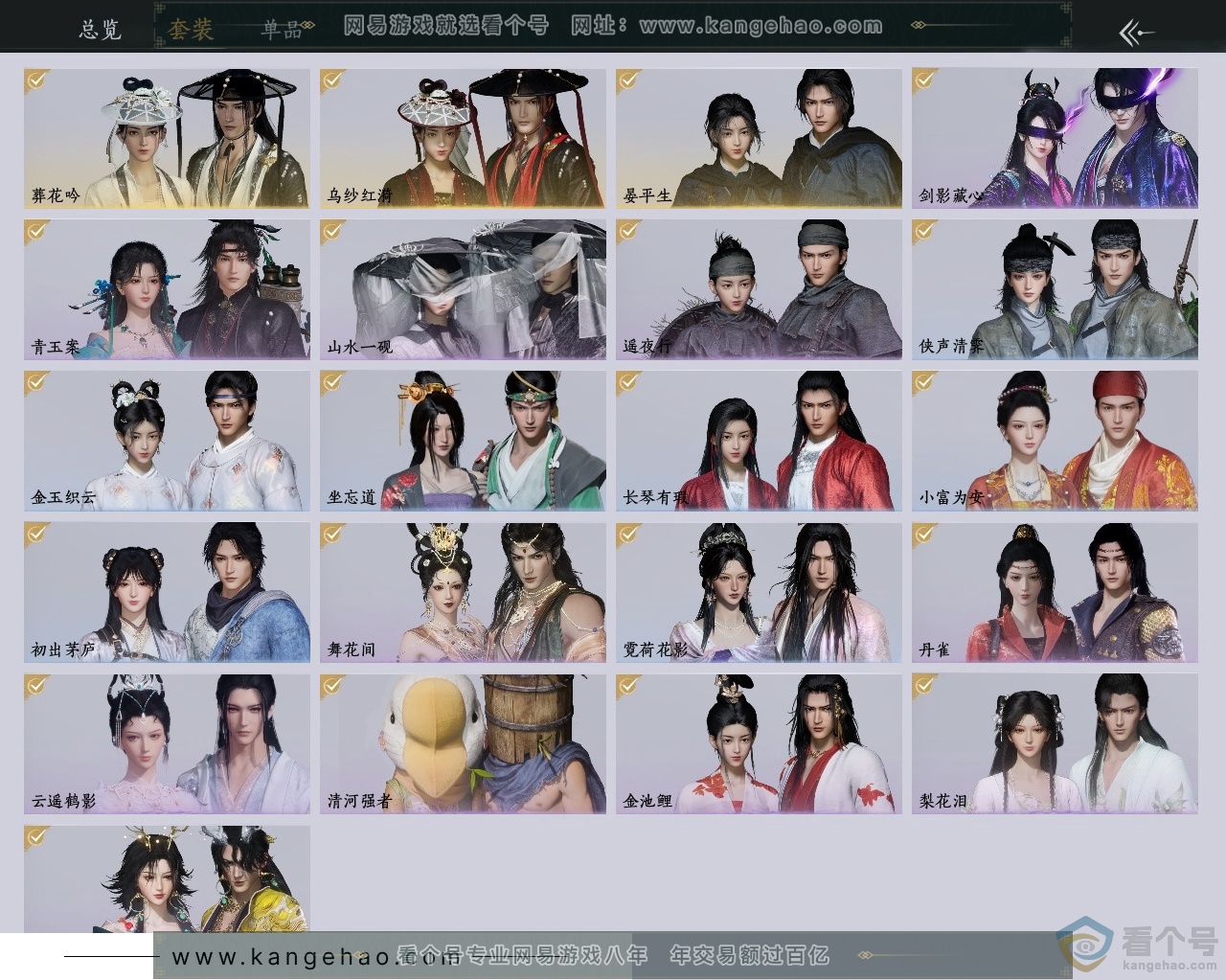This screenshot has width=1226, height=980.
Task: Toggle the owned checkmark on 云遥鹤影
Action: [x=36, y=685]
